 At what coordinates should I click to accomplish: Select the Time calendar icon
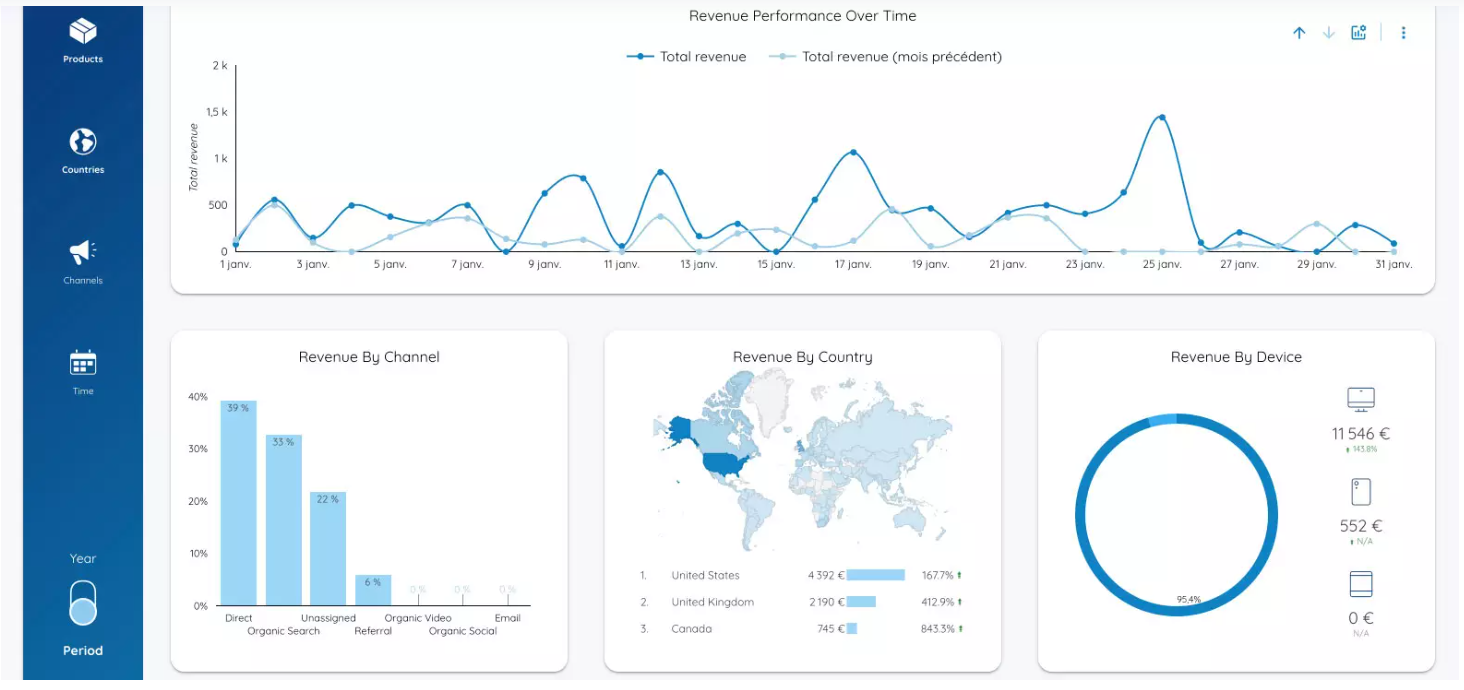pos(83,363)
